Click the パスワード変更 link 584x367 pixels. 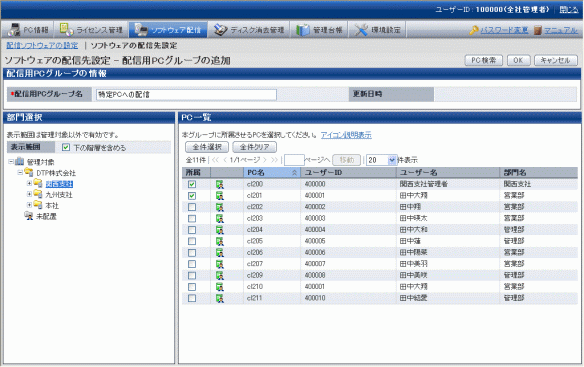click(504, 30)
